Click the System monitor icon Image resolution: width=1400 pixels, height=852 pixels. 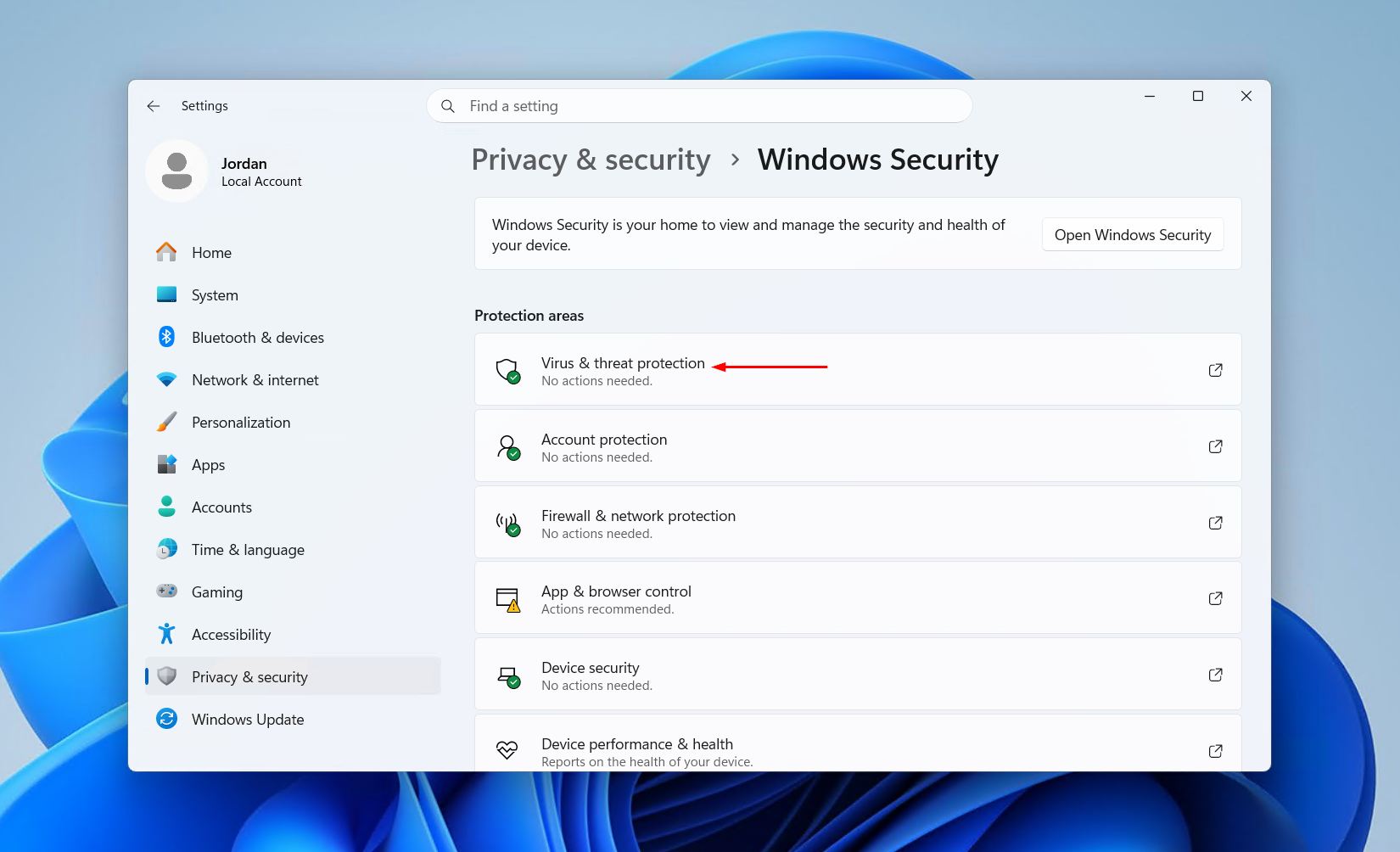coord(166,294)
